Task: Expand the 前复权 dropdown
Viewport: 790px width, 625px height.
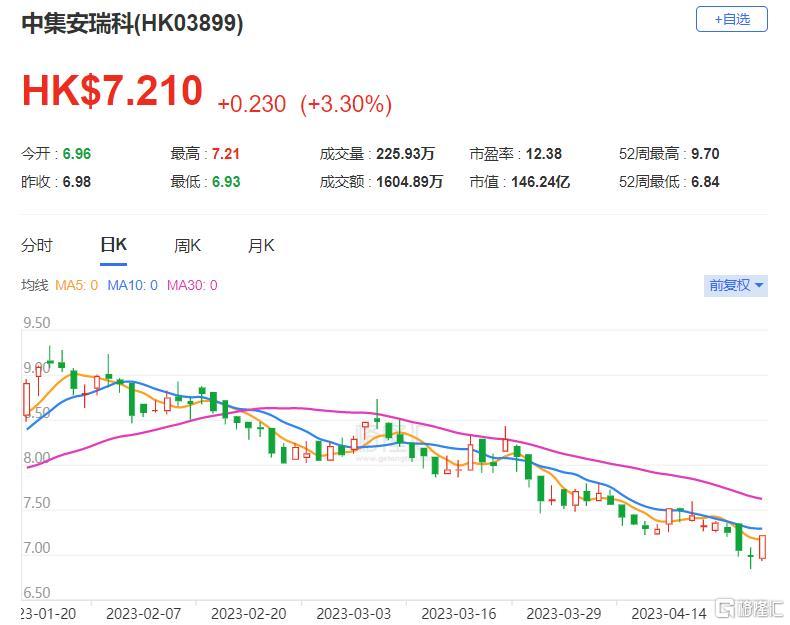Action: 736,286
